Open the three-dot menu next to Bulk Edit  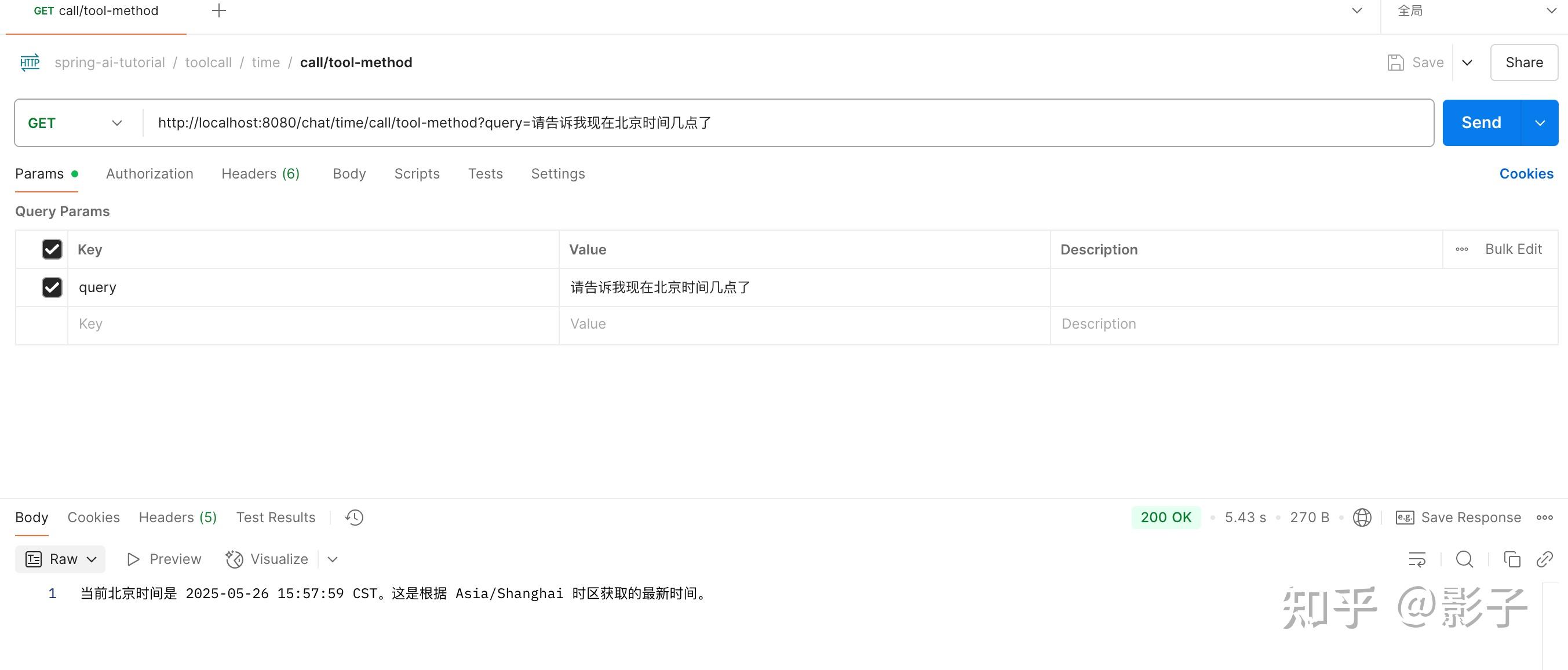click(1462, 249)
